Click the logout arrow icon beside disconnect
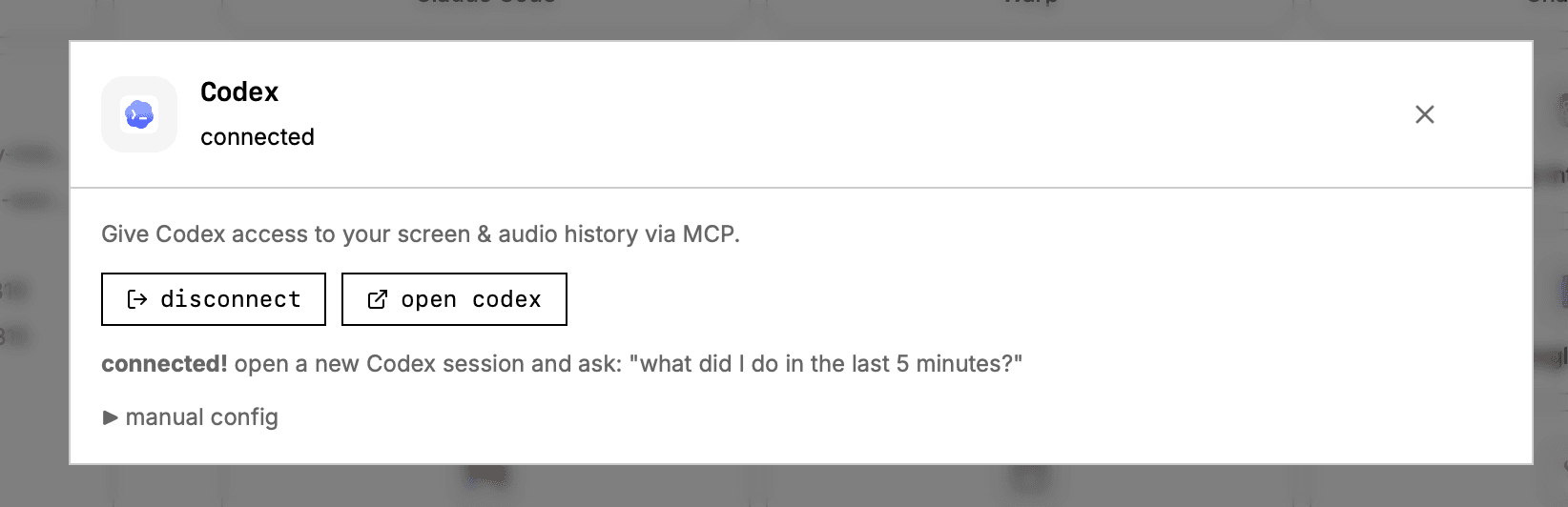1568x507 pixels. click(137, 299)
